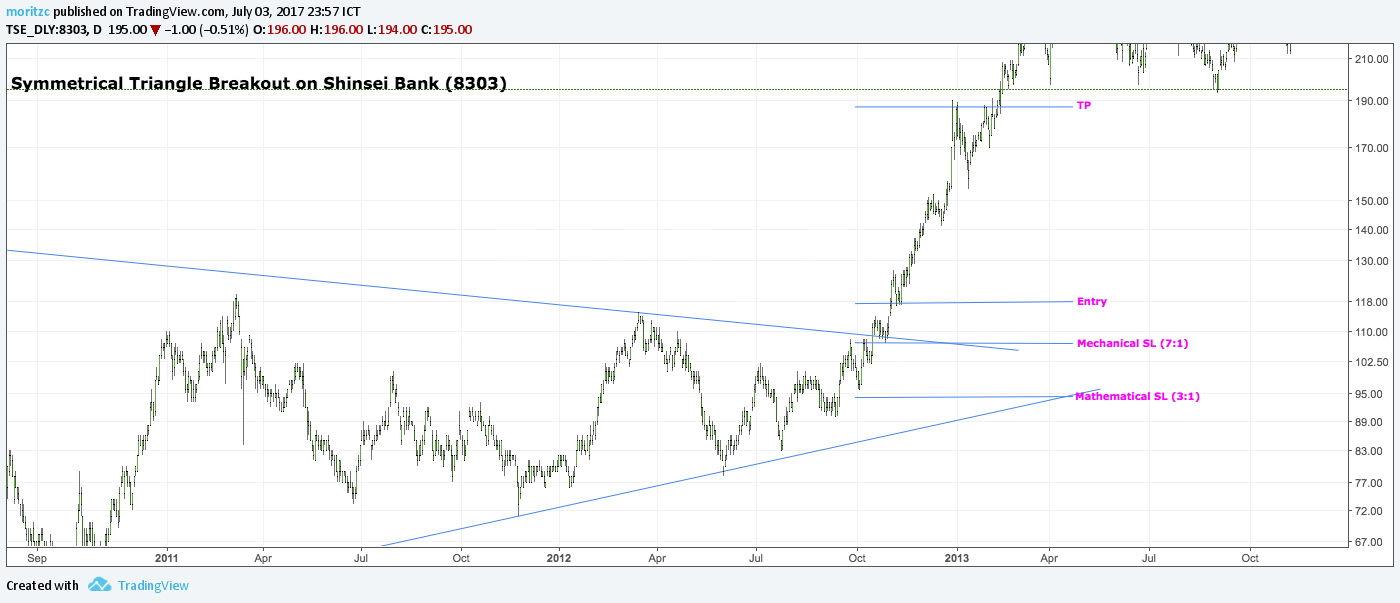Click the 2013 year label on time axis
The width and height of the screenshot is (1400, 603).
(x=957, y=558)
